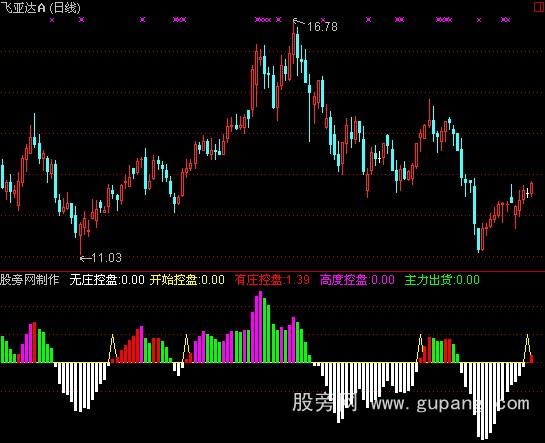The image size is (545, 443).
Task: Select the 飞亚达A (日线) chart title
Action: coord(40,7)
